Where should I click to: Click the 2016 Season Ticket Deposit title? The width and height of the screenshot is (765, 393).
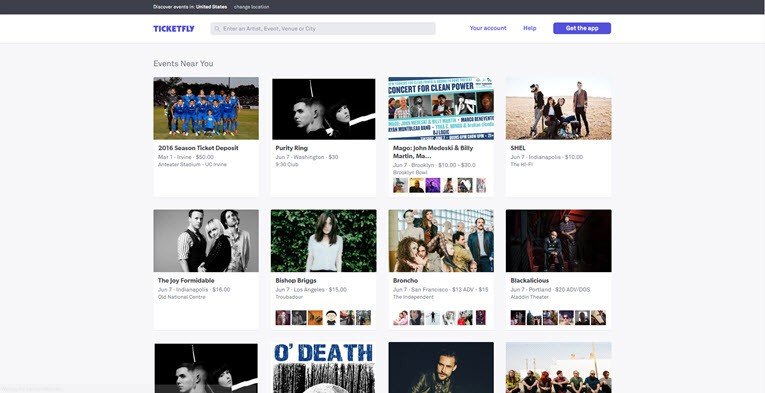[198, 148]
